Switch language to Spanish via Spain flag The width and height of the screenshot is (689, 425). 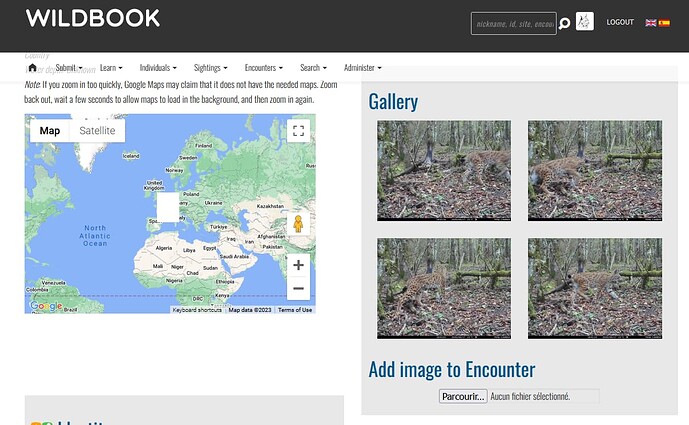coord(664,22)
